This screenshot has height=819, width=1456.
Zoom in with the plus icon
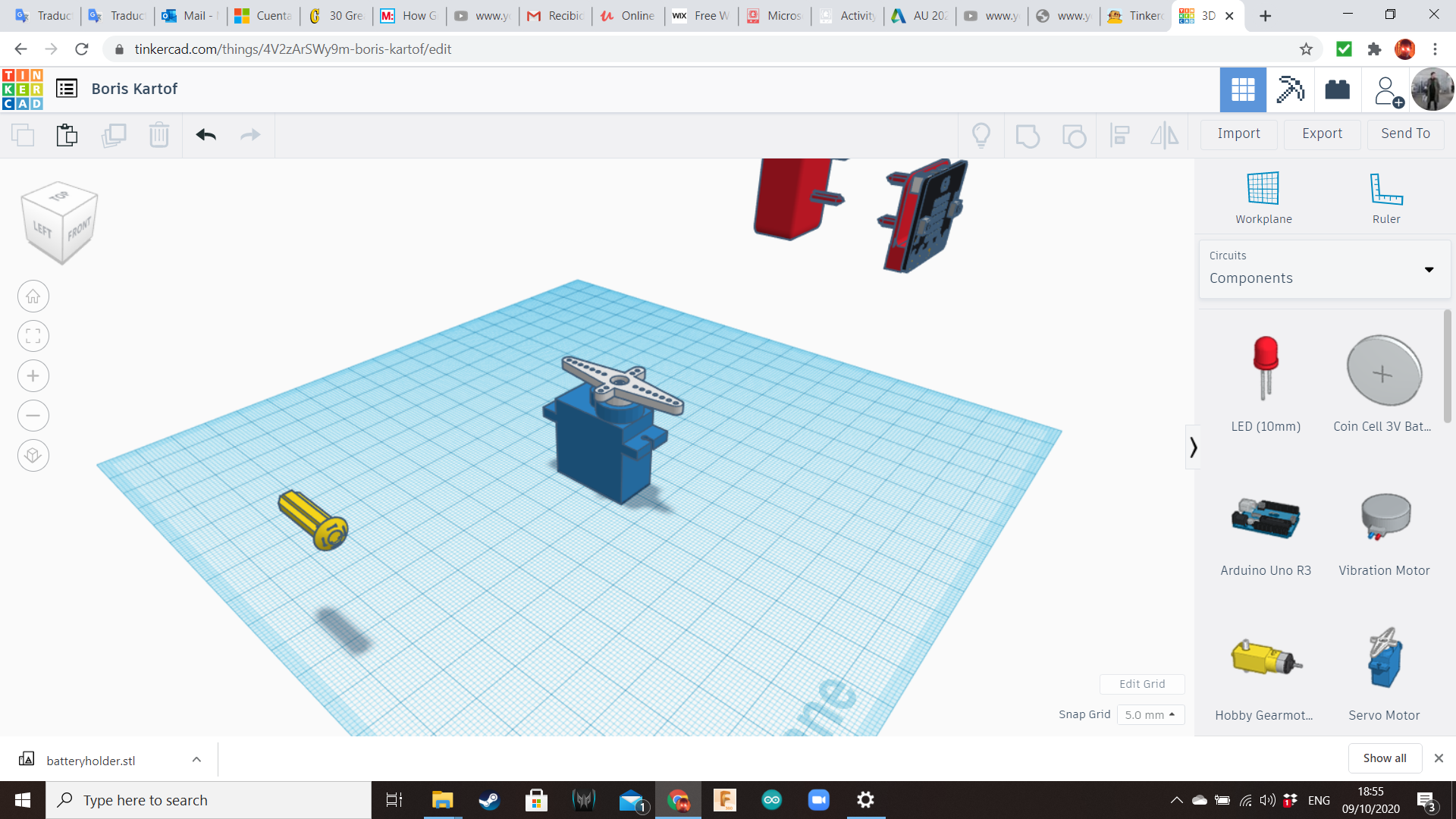tap(33, 376)
